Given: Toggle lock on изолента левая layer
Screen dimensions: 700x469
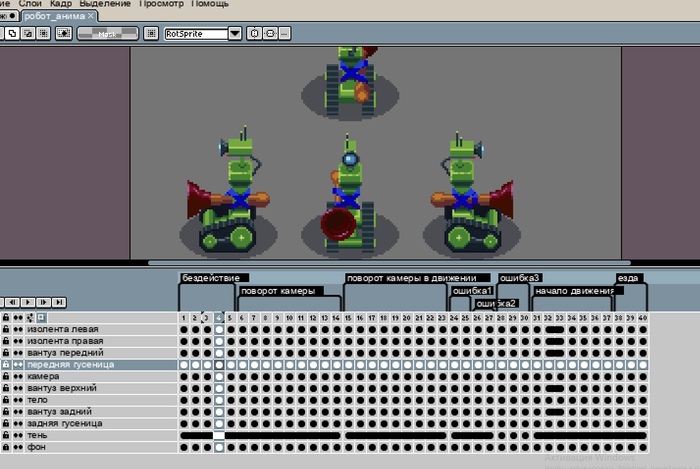Looking at the screenshot, I should pos(6,329).
